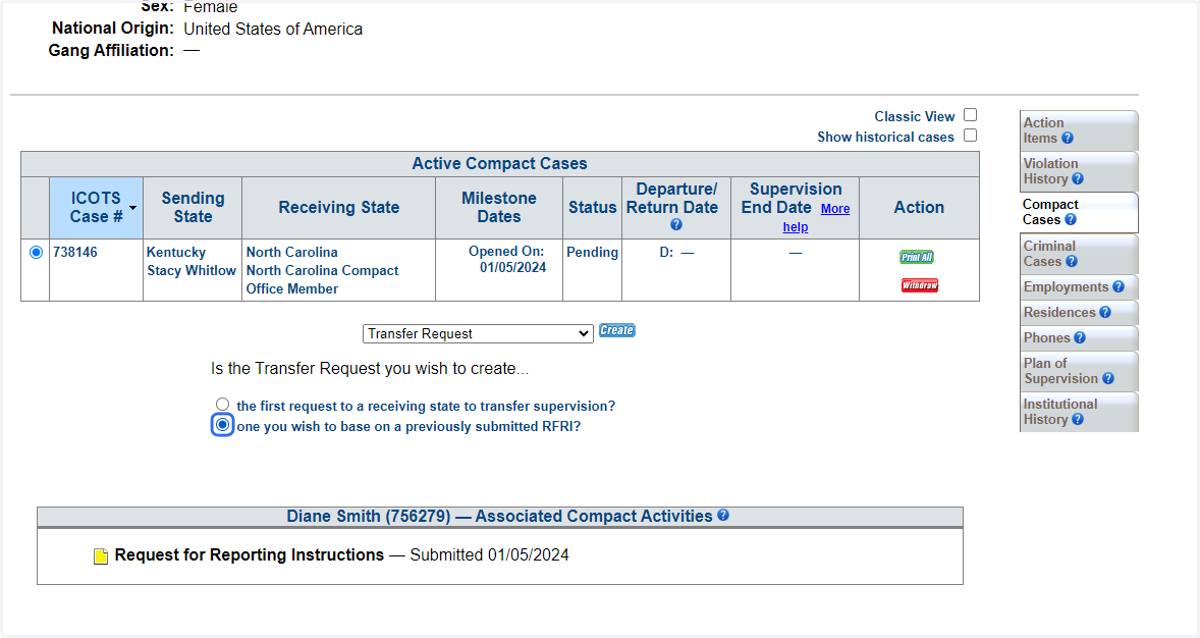
Task: Switch to the Compact Cases tab
Action: [1078, 212]
